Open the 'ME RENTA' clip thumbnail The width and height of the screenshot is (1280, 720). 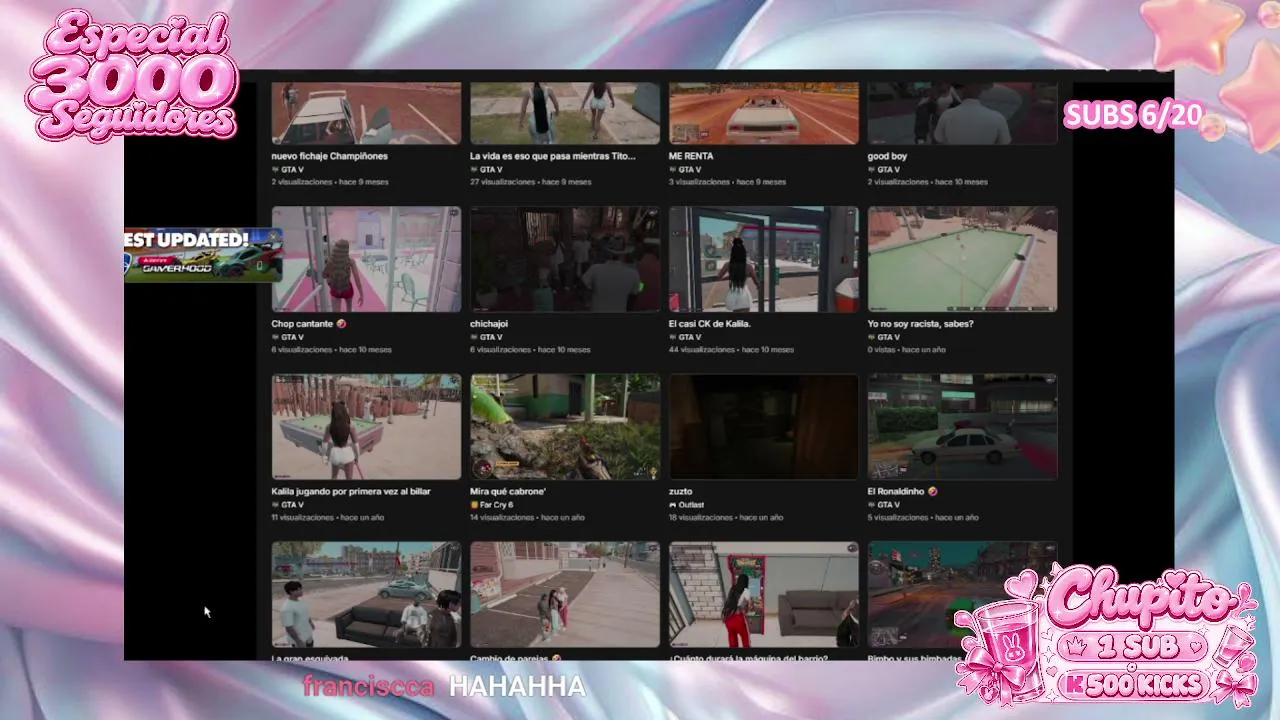click(x=764, y=113)
